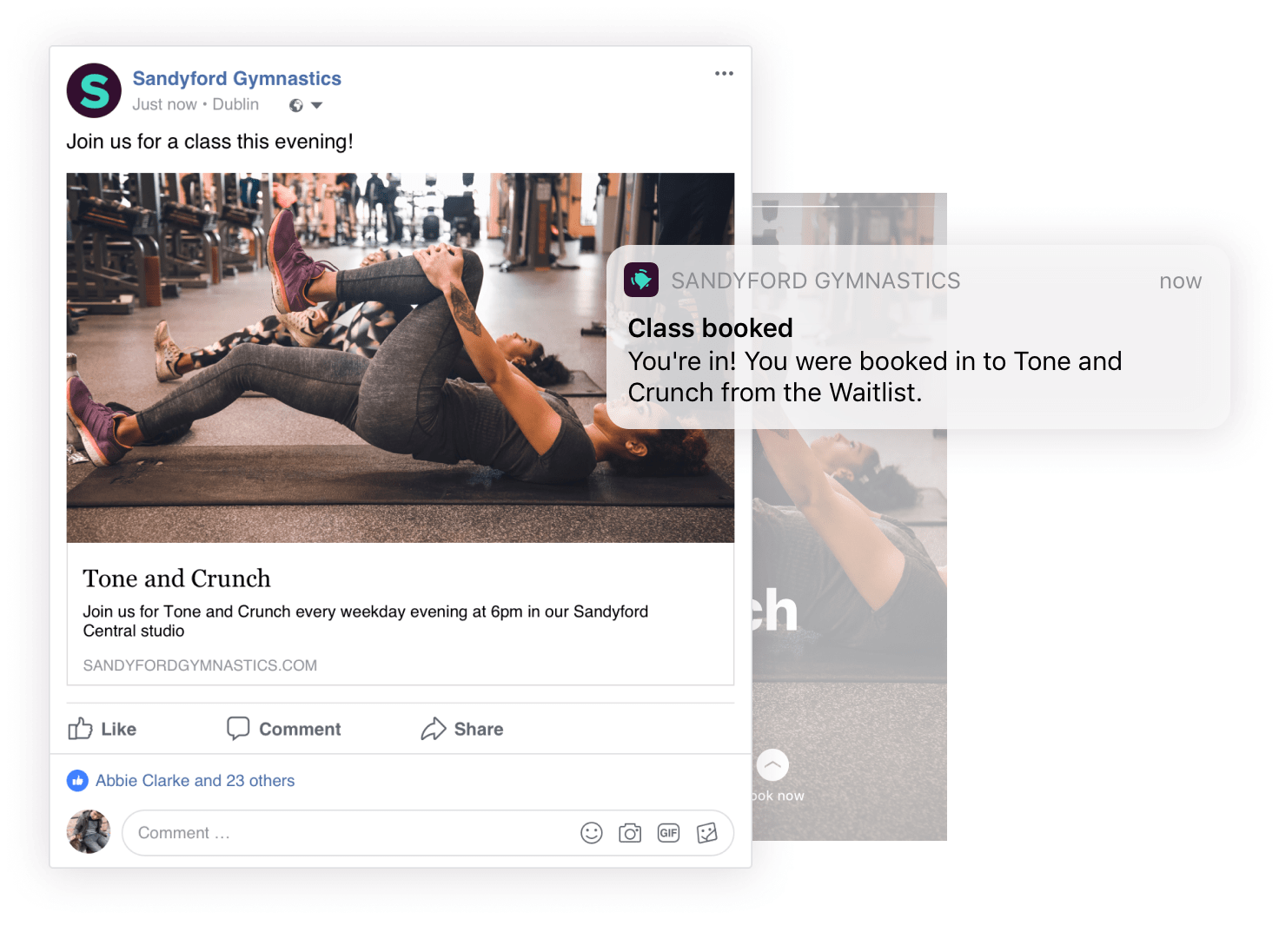Like the post with thumbs-up button

click(x=103, y=729)
